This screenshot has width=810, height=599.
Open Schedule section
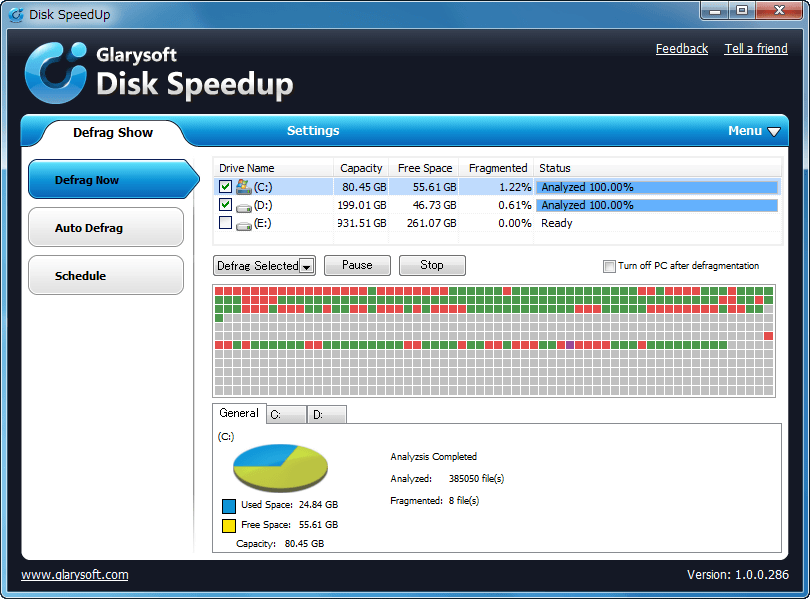106,276
